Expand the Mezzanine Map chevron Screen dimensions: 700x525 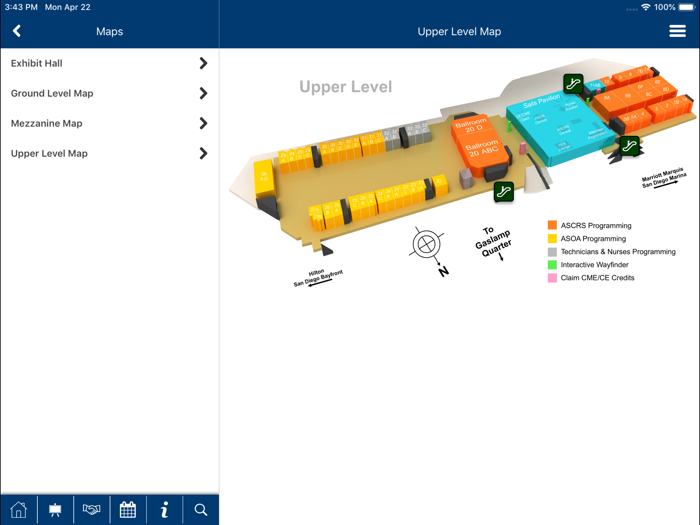click(x=203, y=123)
